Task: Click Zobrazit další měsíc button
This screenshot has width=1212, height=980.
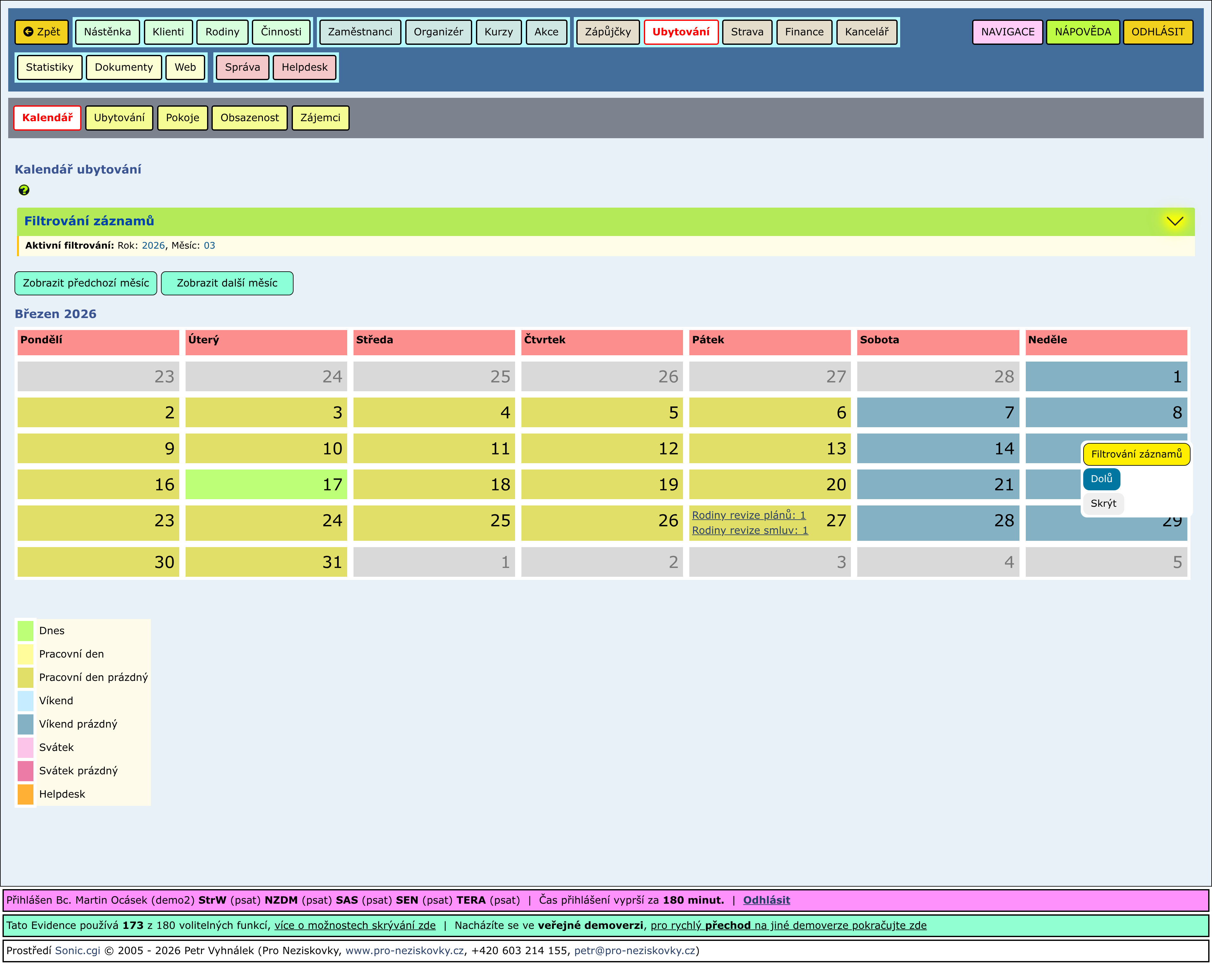Action: point(227,283)
